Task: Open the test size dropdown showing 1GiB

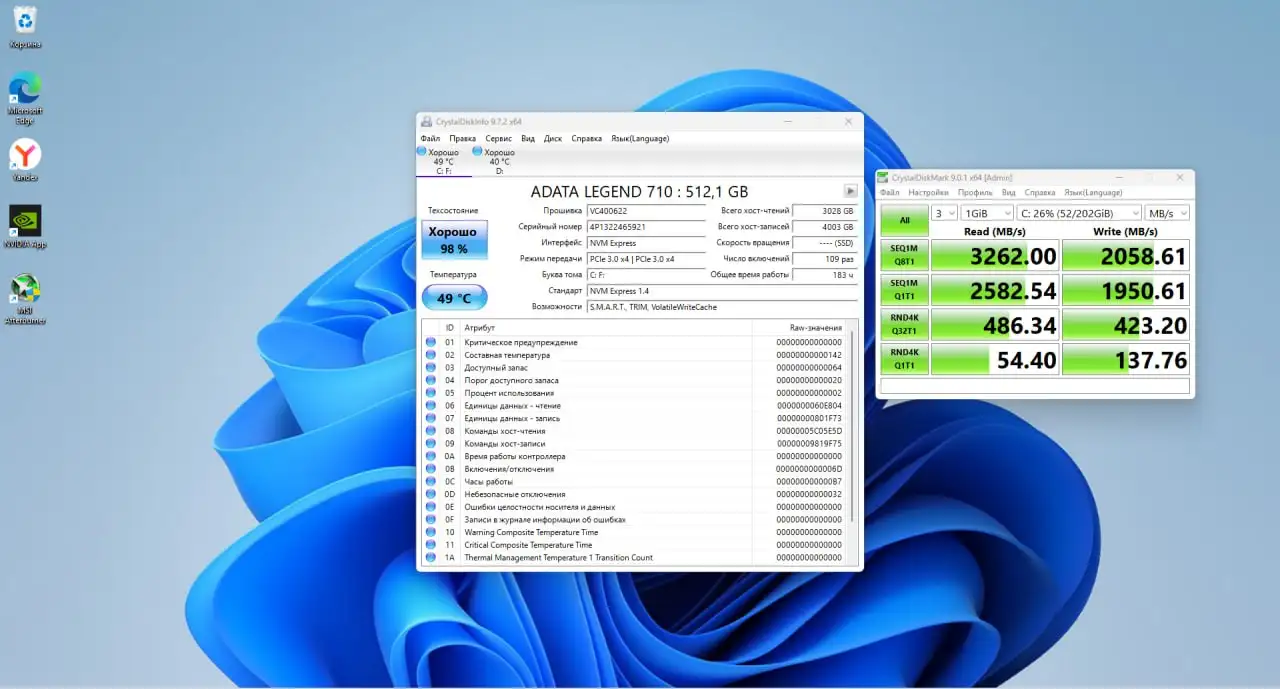Action: pos(986,213)
